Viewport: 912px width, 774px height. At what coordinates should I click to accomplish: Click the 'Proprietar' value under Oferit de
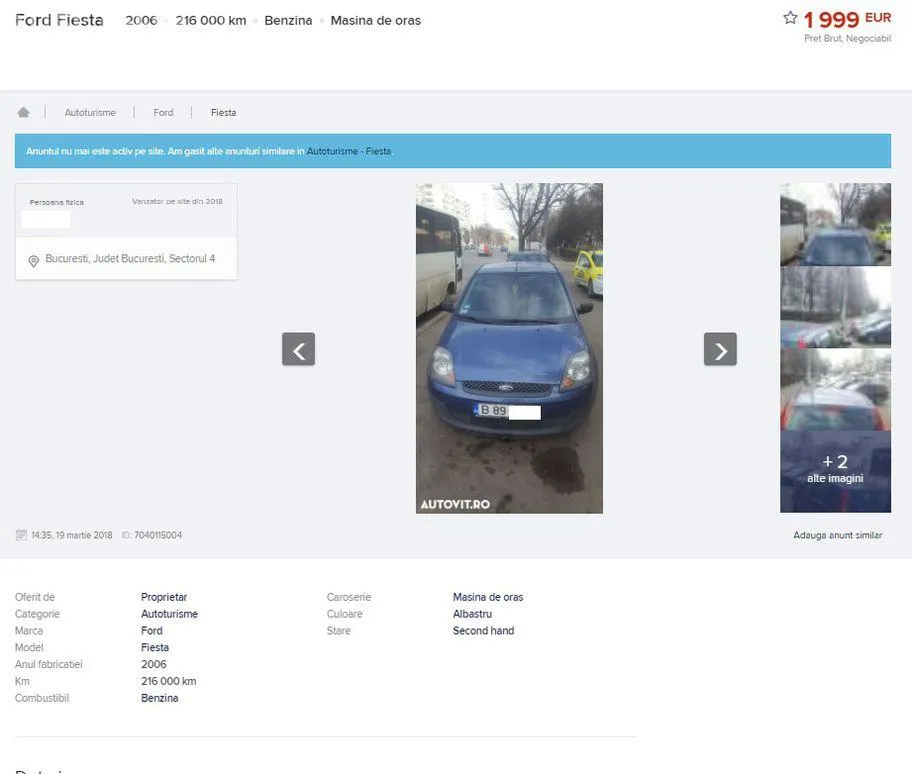(x=164, y=597)
